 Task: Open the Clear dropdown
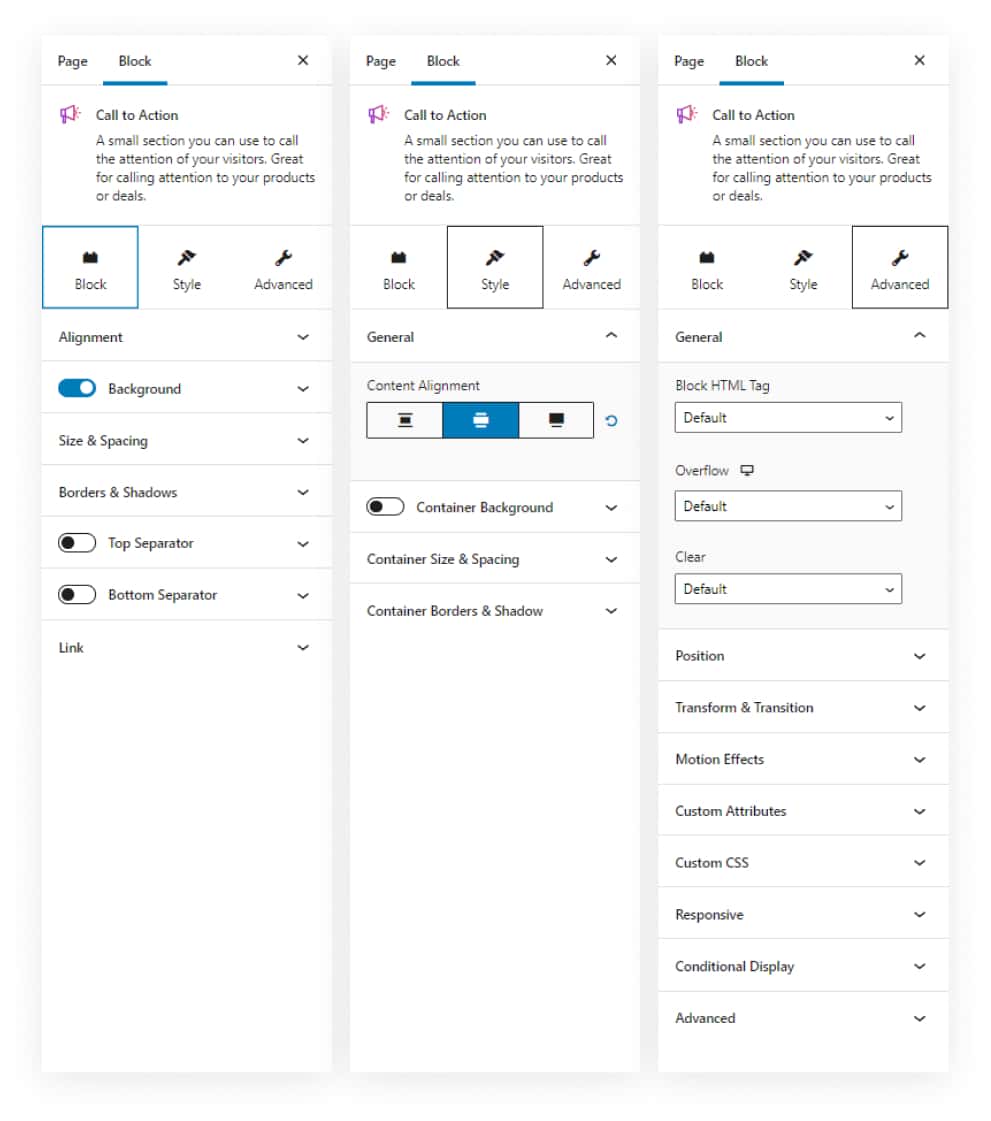(788, 589)
